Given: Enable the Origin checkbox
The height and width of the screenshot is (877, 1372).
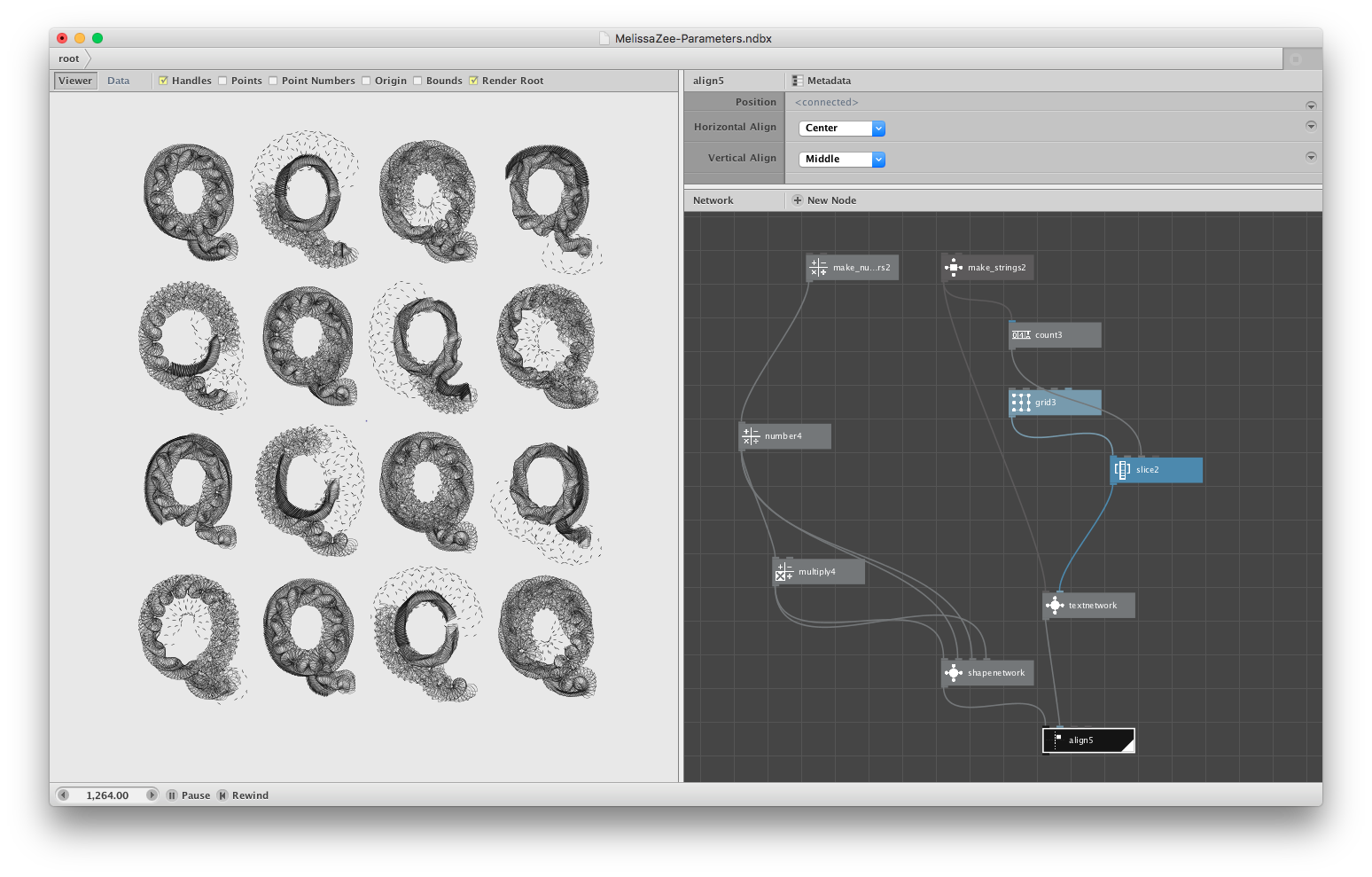Looking at the screenshot, I should pyautogui.click(x=366, y=81).
